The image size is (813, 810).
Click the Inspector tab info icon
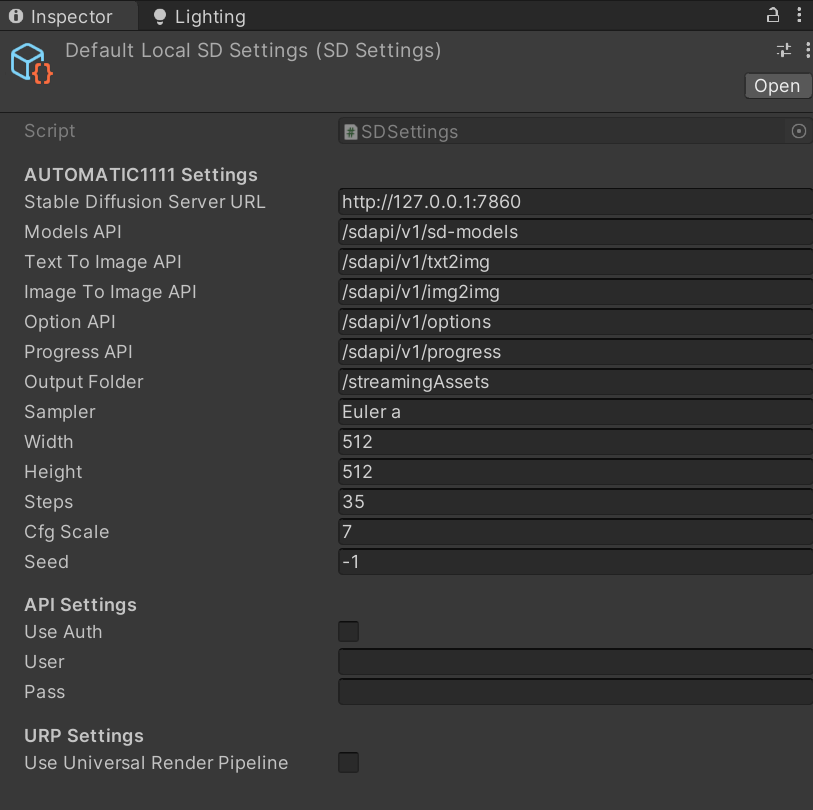tap(16, 16)
